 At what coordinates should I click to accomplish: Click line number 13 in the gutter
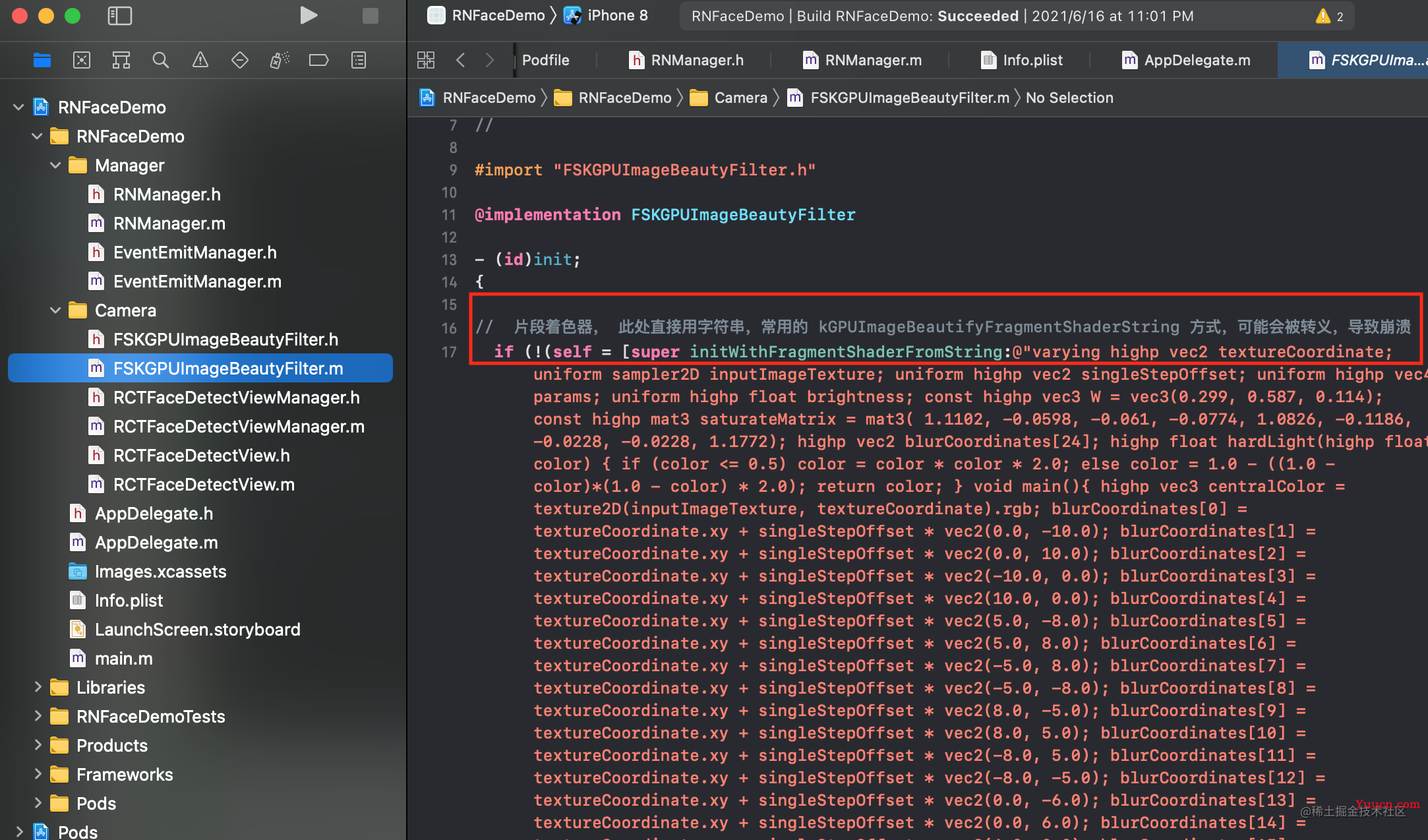click(449, 260)
